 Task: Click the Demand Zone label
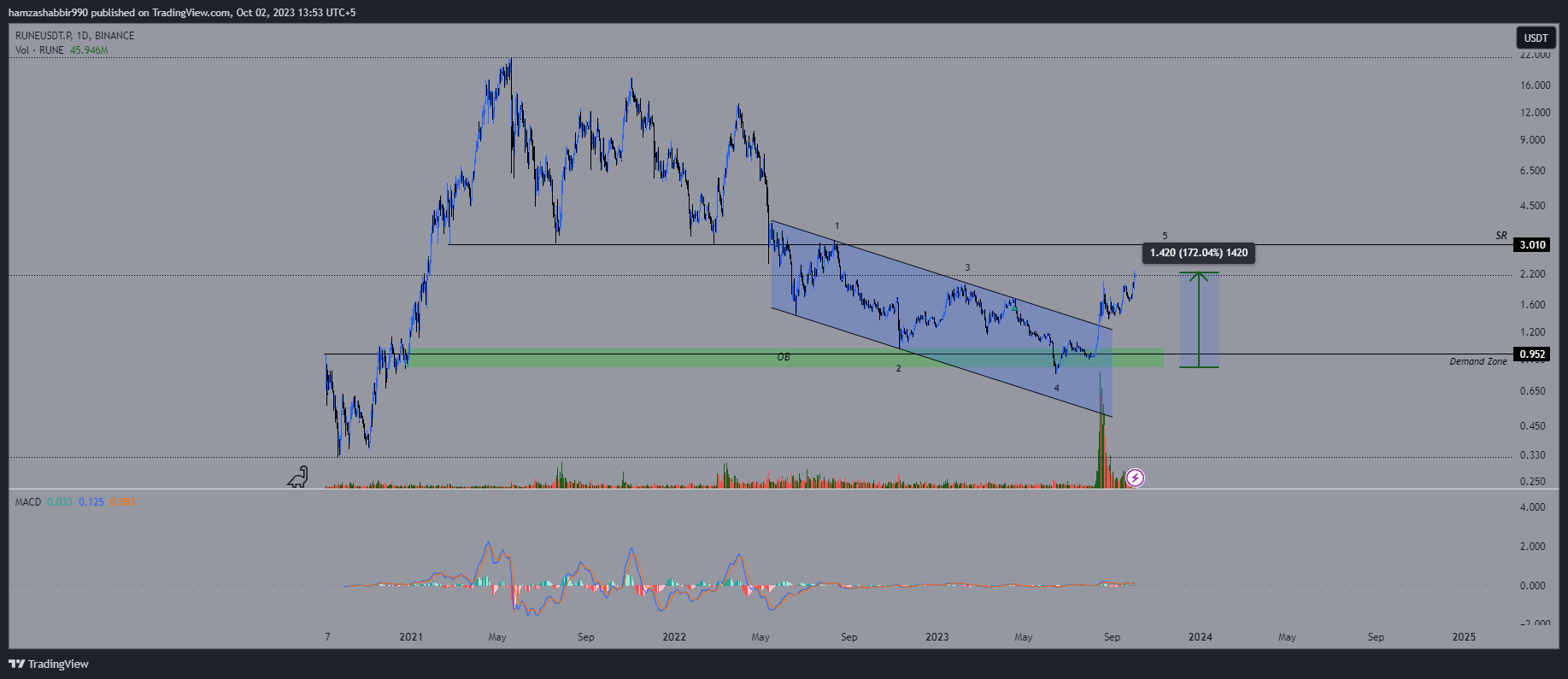click(x=1478, y=362)
